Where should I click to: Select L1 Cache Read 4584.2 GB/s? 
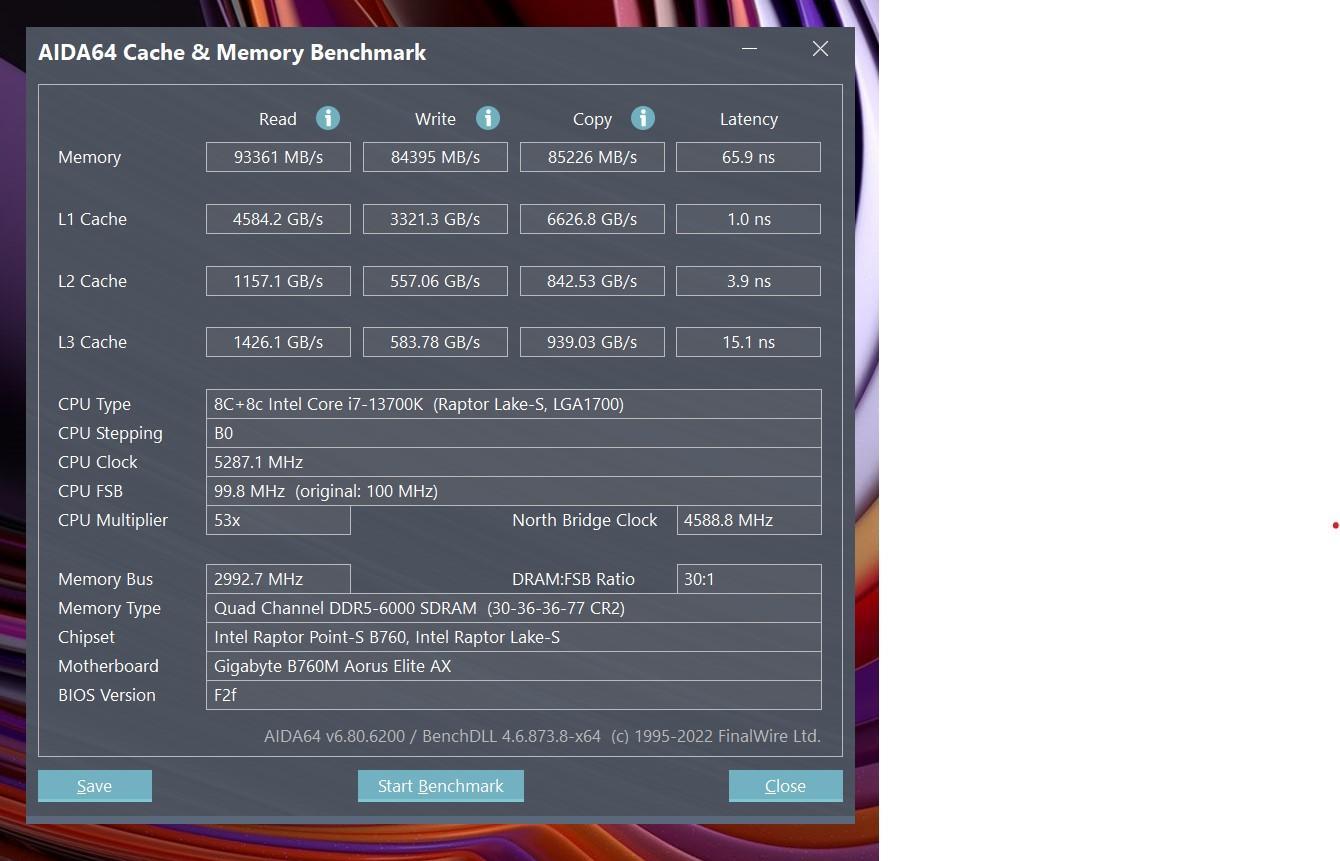click(278, 219)
